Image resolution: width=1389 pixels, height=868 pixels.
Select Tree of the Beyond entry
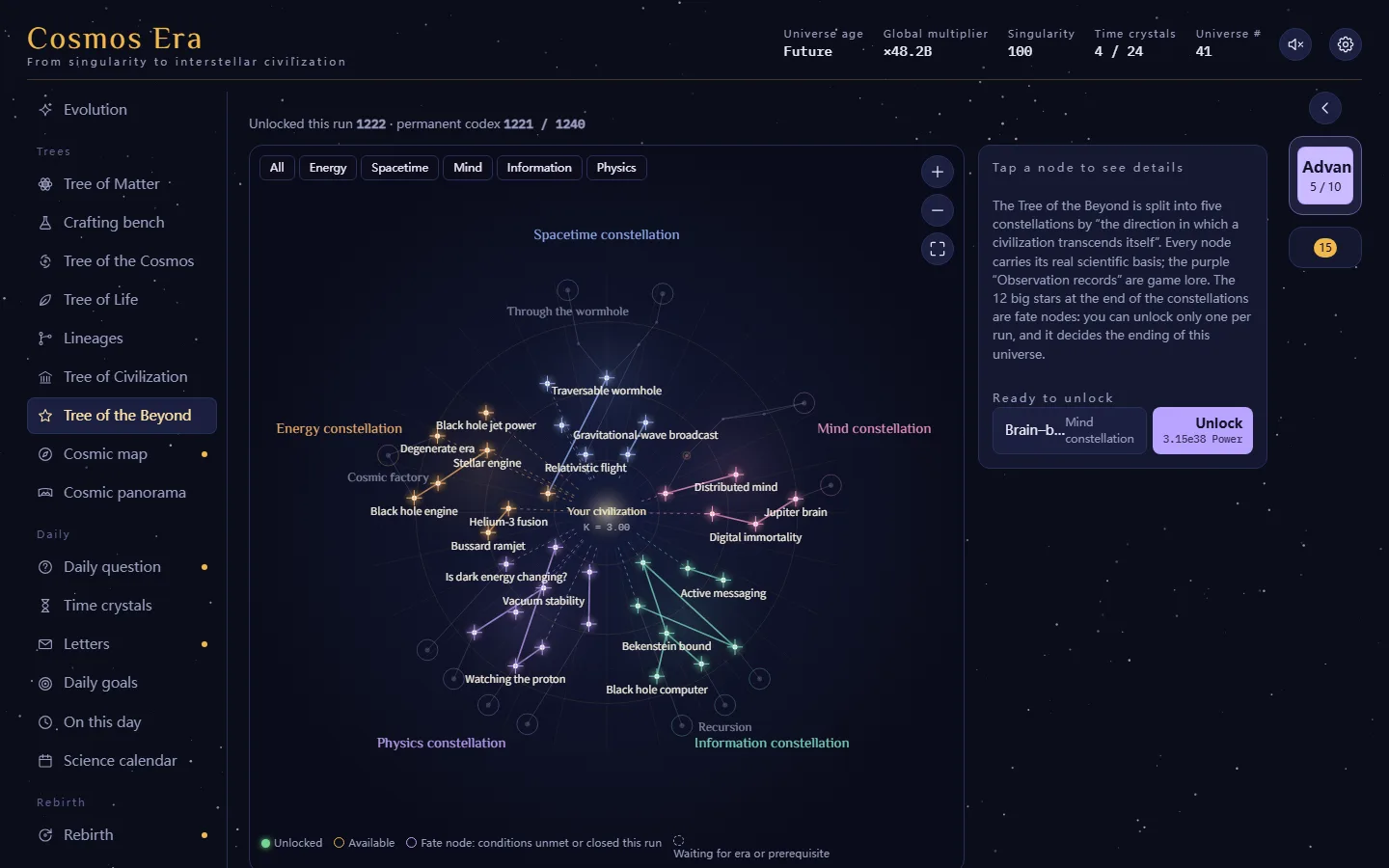122,416
